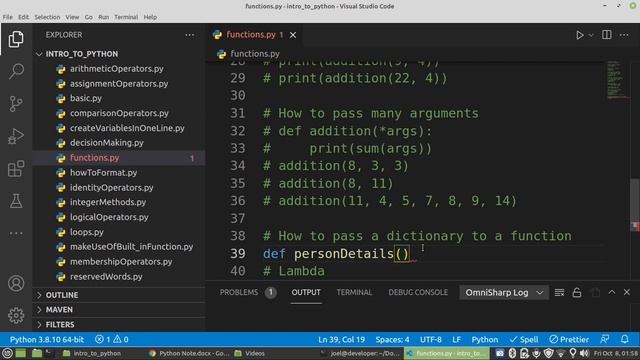Screen dimensions: 640x360
Task: Select language mode Python in status bar
Action: [484, 340]
